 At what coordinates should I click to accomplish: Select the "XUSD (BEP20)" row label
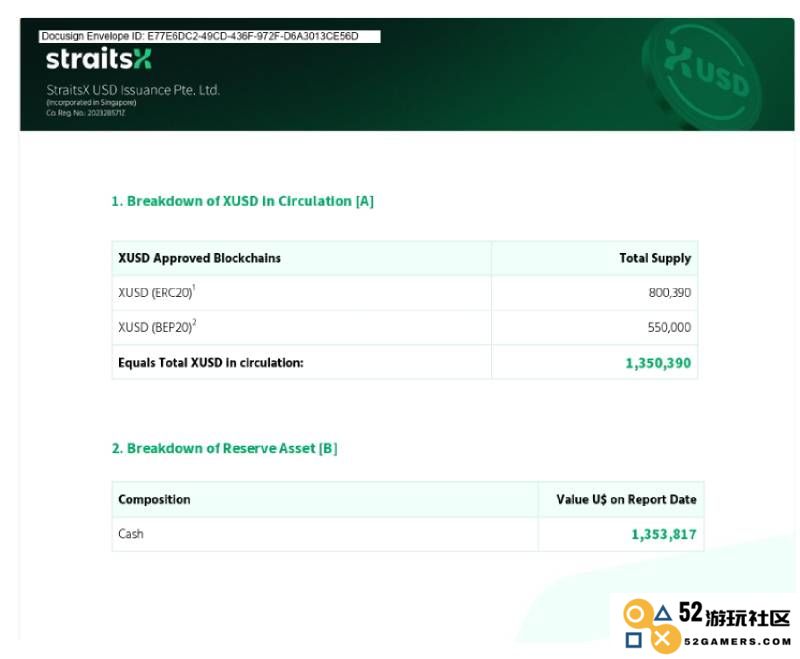point(157,326)
